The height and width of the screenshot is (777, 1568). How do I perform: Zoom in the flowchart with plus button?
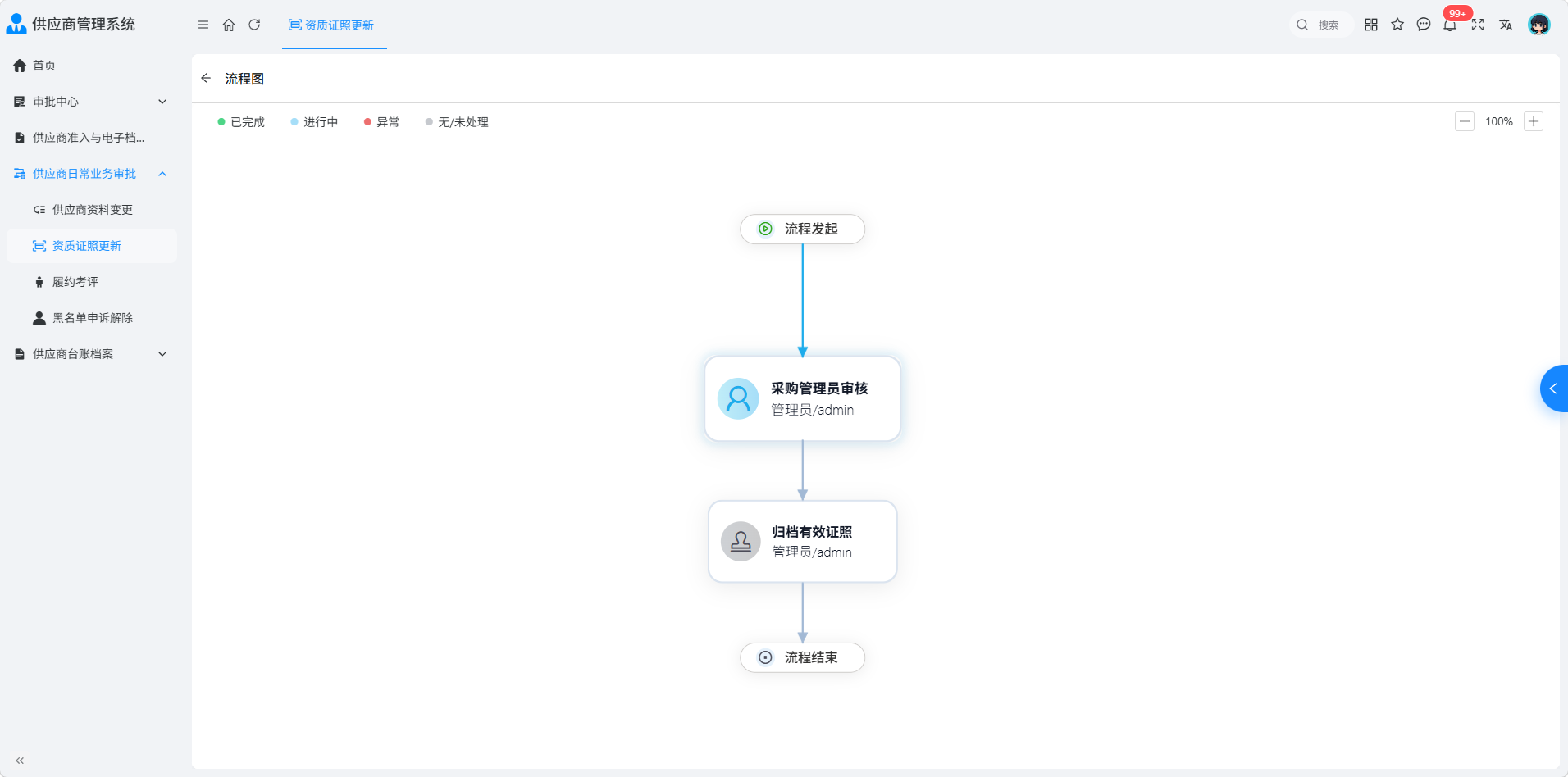tap(1534, 121)
